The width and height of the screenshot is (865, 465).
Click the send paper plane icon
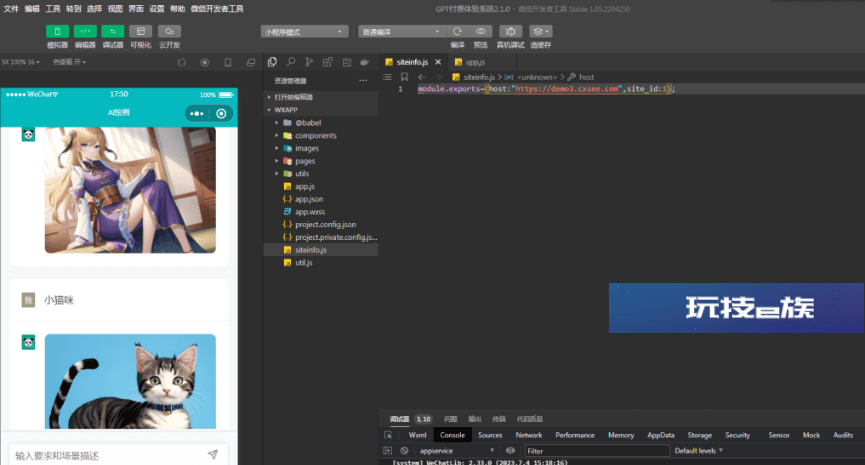click(213, 455)
